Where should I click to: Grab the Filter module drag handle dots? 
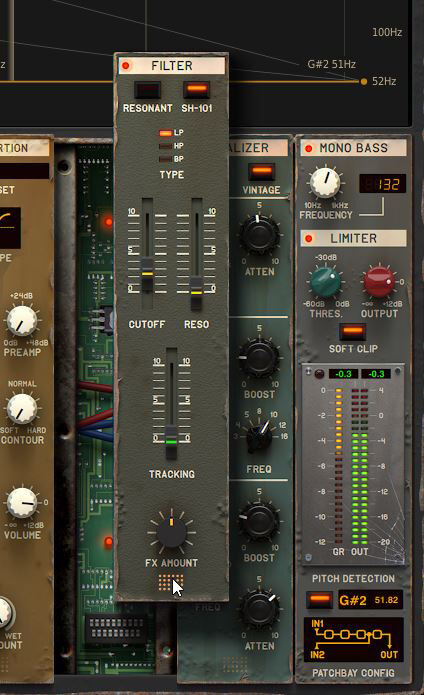(171, 582)
